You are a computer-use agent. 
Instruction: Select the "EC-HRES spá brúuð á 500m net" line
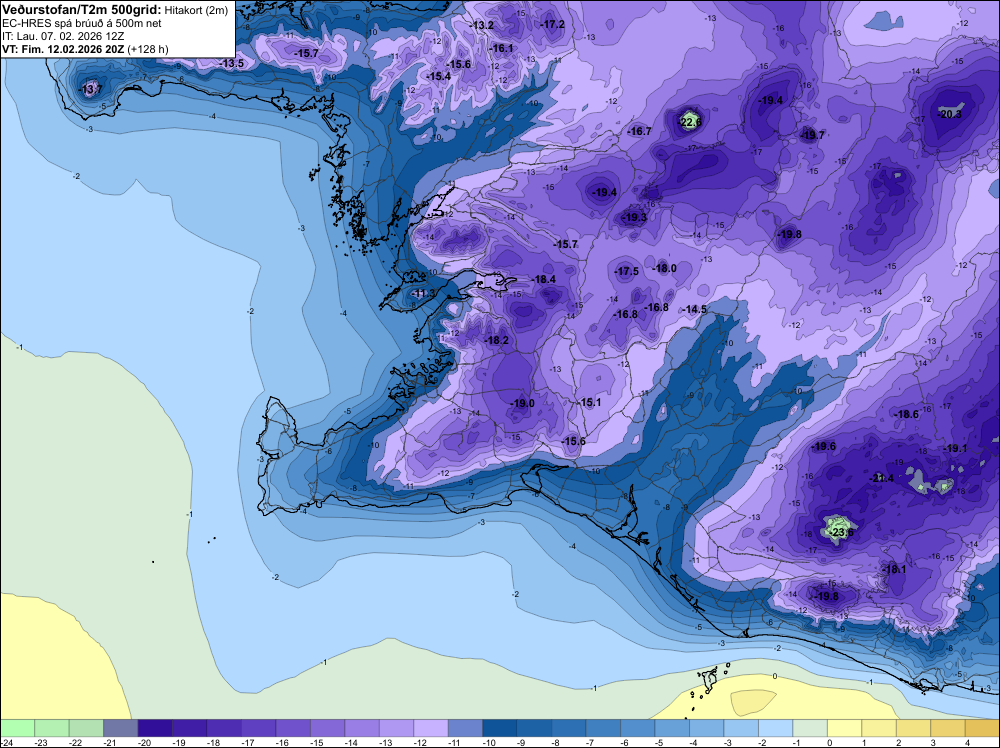(82, 23)
